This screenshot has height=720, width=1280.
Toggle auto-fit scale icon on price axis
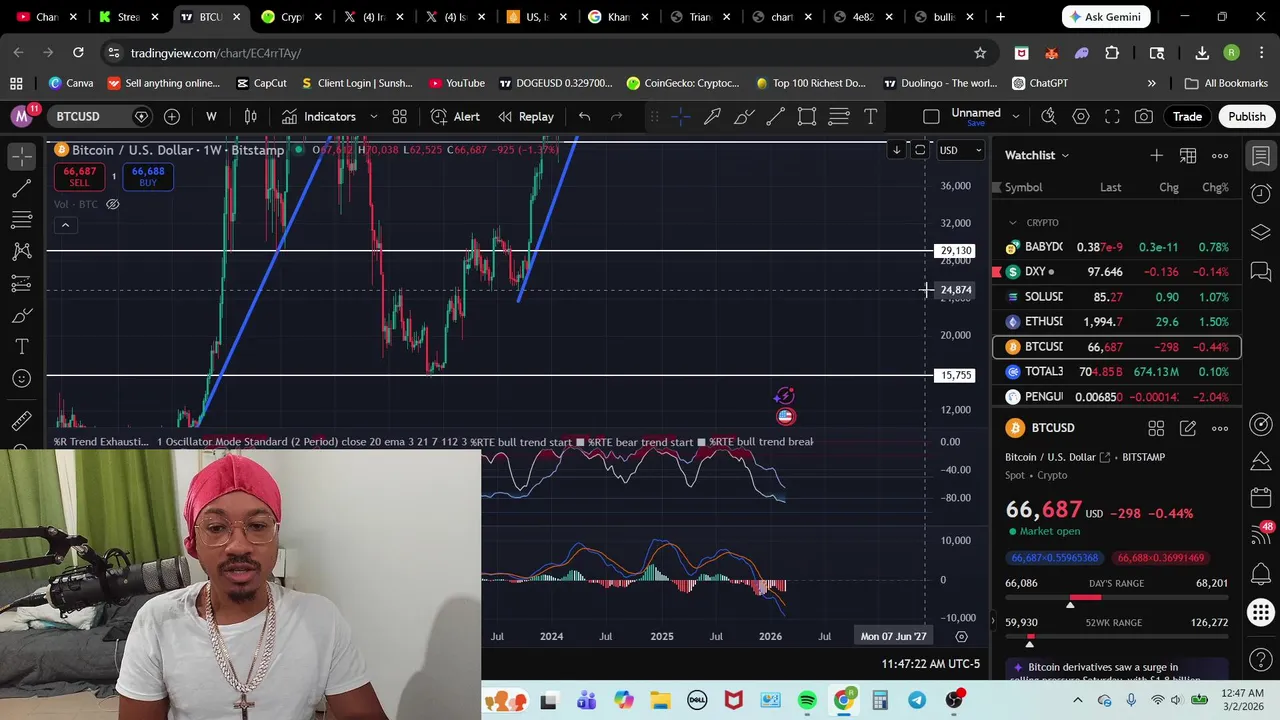pos(920,150)
